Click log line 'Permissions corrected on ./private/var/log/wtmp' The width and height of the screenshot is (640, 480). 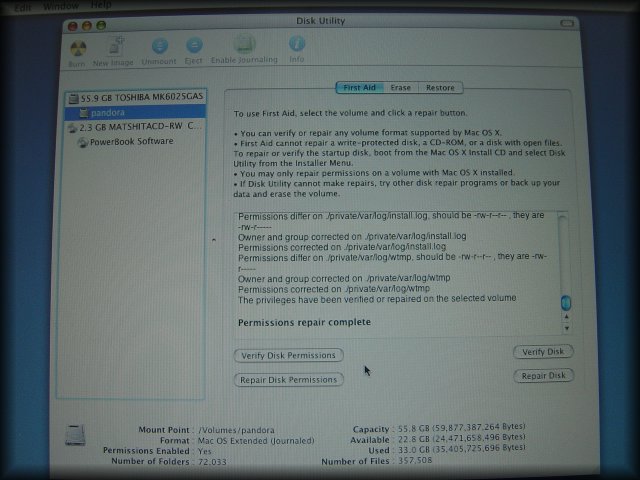334,289
